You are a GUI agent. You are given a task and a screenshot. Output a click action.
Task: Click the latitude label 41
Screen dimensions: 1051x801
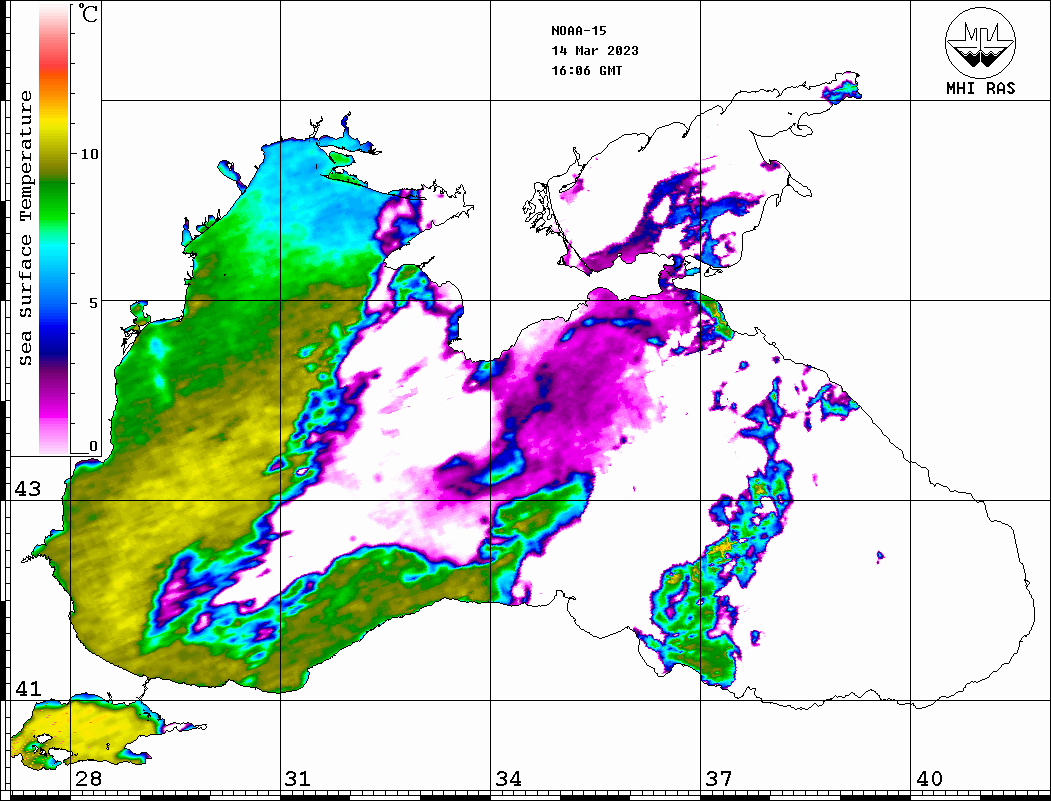28,689
